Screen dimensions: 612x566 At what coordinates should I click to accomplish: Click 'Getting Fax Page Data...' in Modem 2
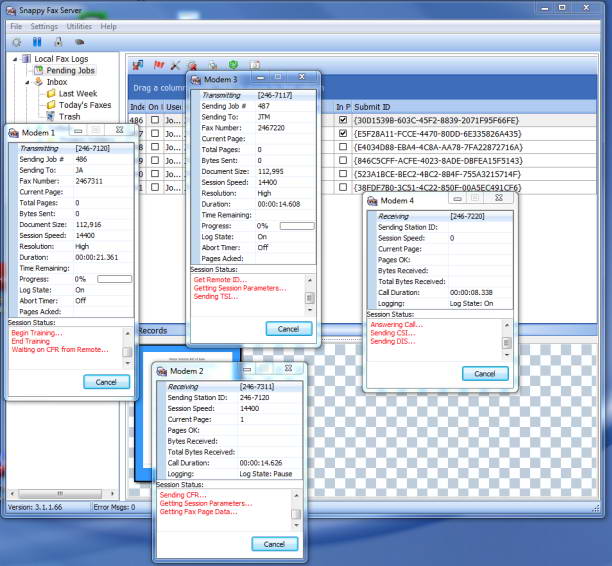[x=198, y=512]
